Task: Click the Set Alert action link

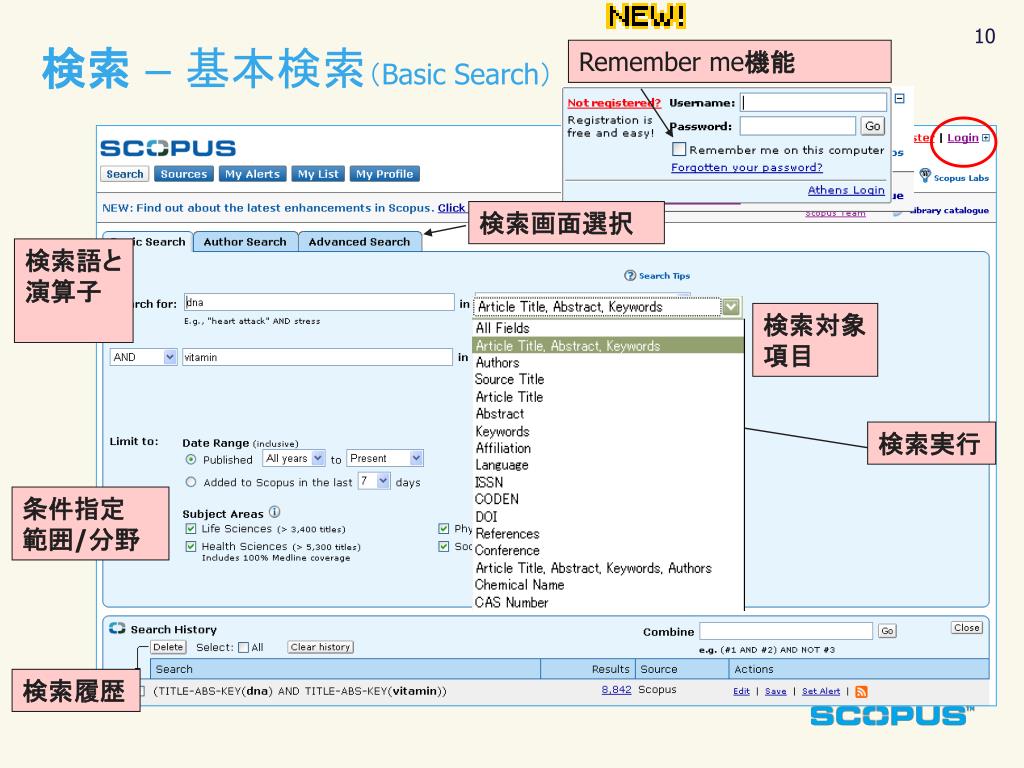Action: click(821, 692)
